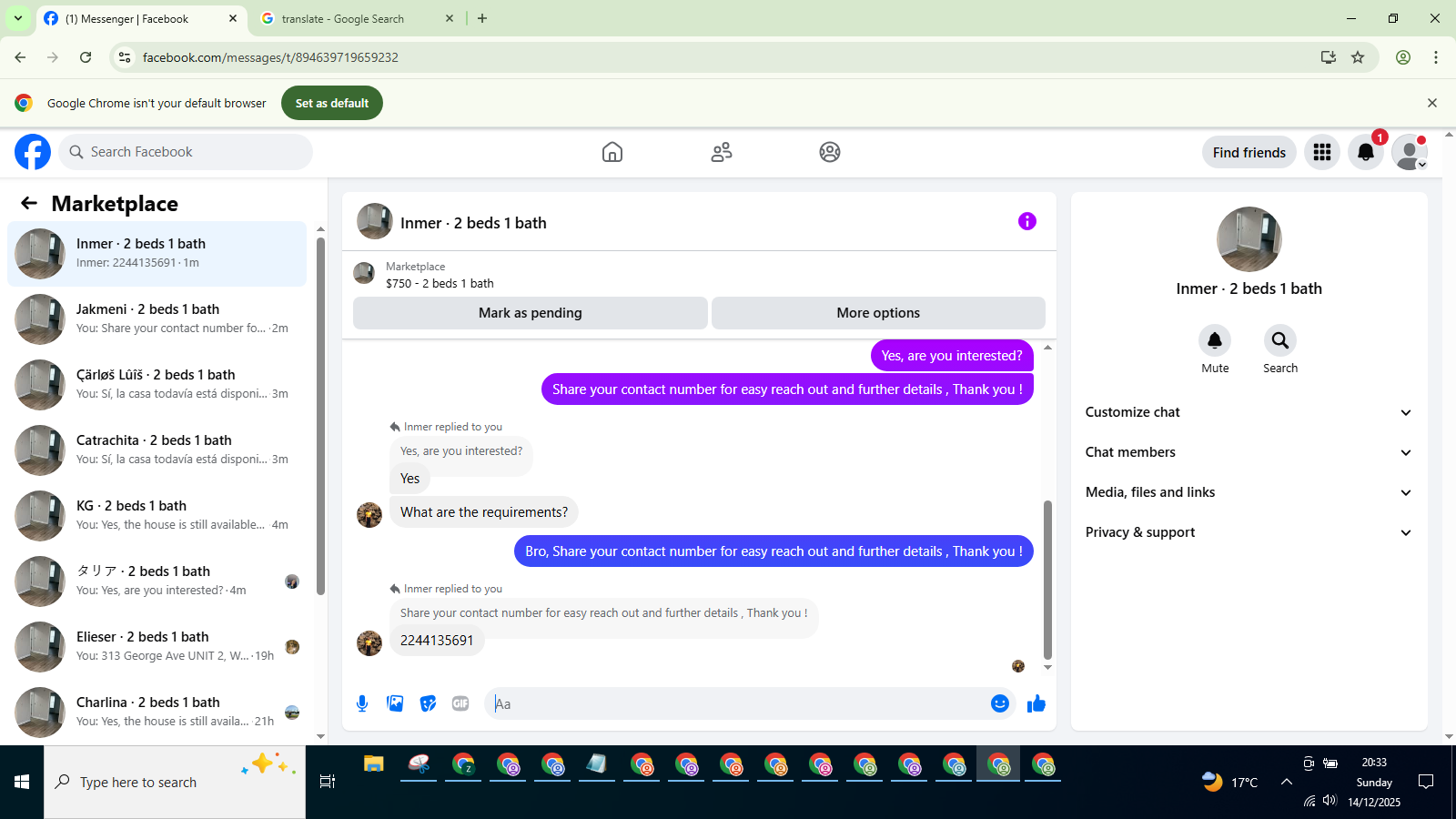The height and width of the screenshot is (819, 1456).
Task: Open the notifications bell with badge
Action: 1366,152
